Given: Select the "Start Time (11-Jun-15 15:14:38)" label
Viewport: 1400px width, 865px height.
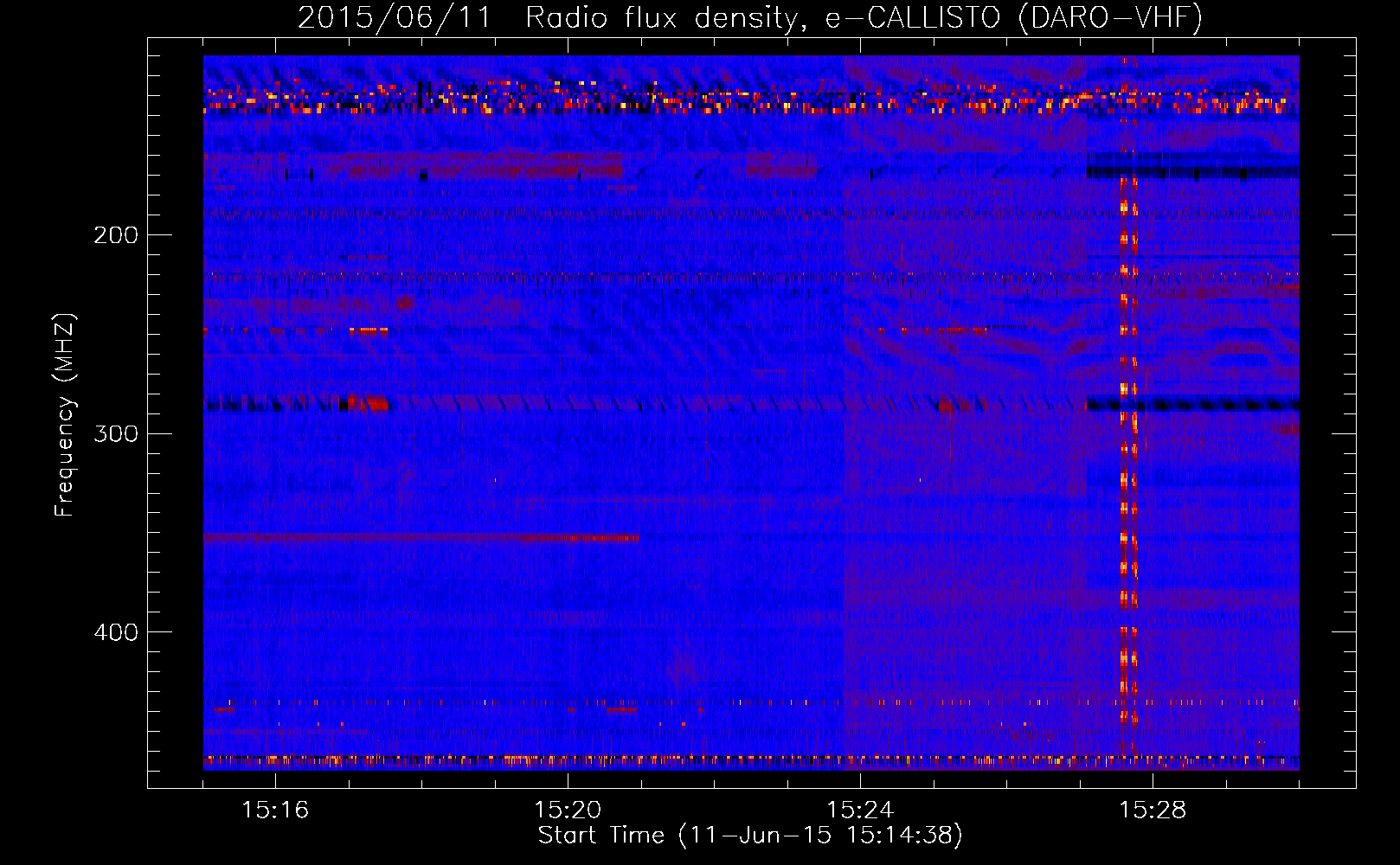Looking at the screenshot, I should [x=750, y=836].
